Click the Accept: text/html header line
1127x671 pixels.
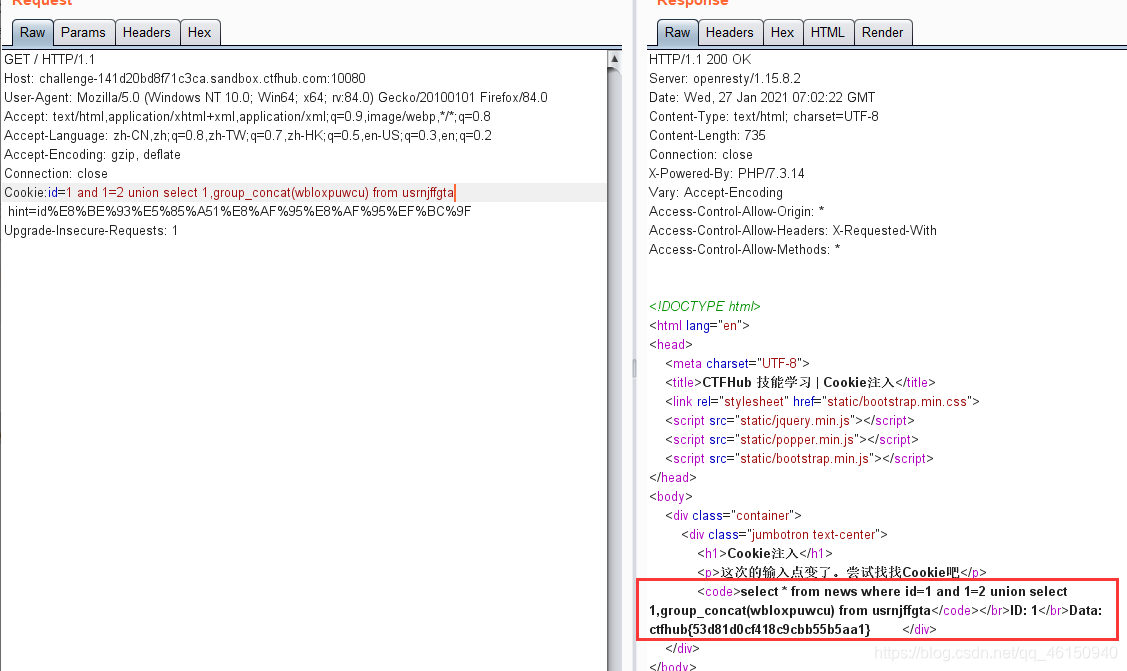(x=247, y=116)
